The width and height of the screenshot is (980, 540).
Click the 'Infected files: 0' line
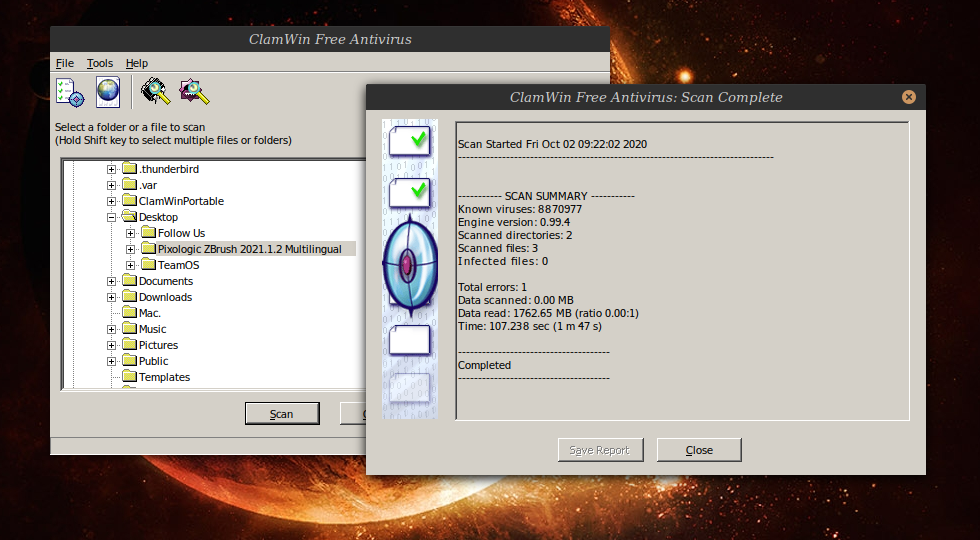pyautogui.click(x=503, y=261)
